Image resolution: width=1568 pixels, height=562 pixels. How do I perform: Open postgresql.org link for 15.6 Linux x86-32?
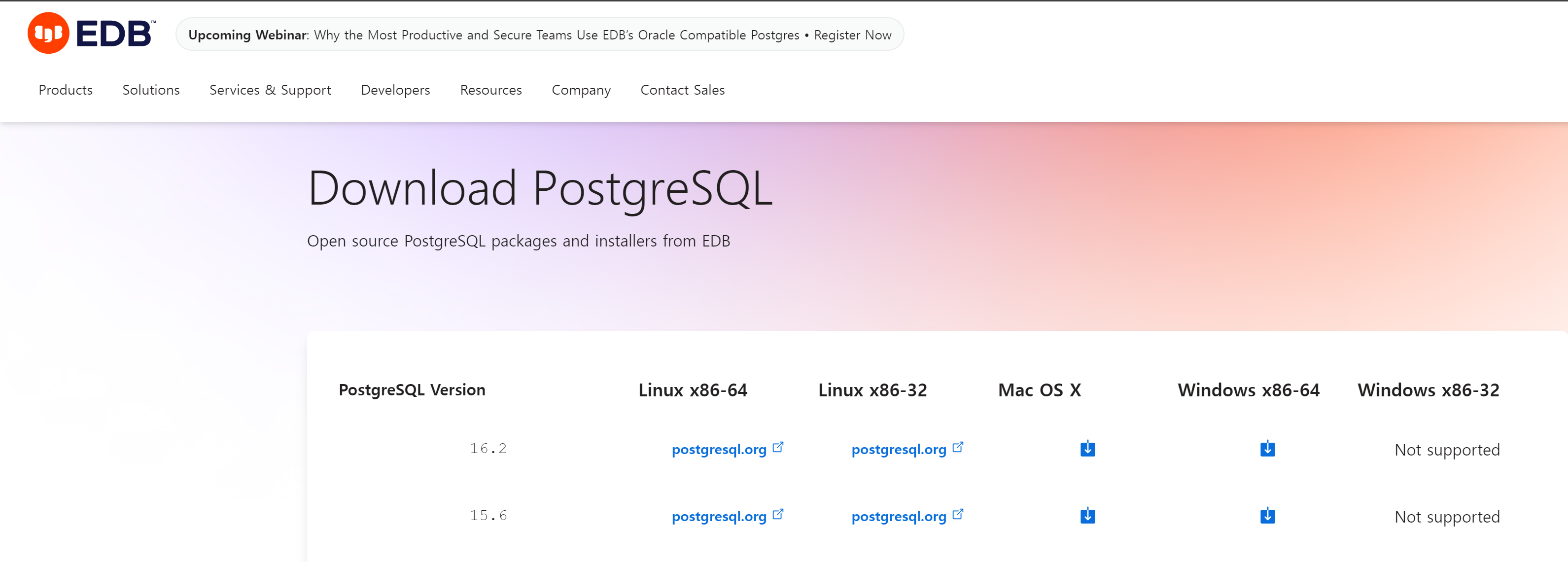899,517
